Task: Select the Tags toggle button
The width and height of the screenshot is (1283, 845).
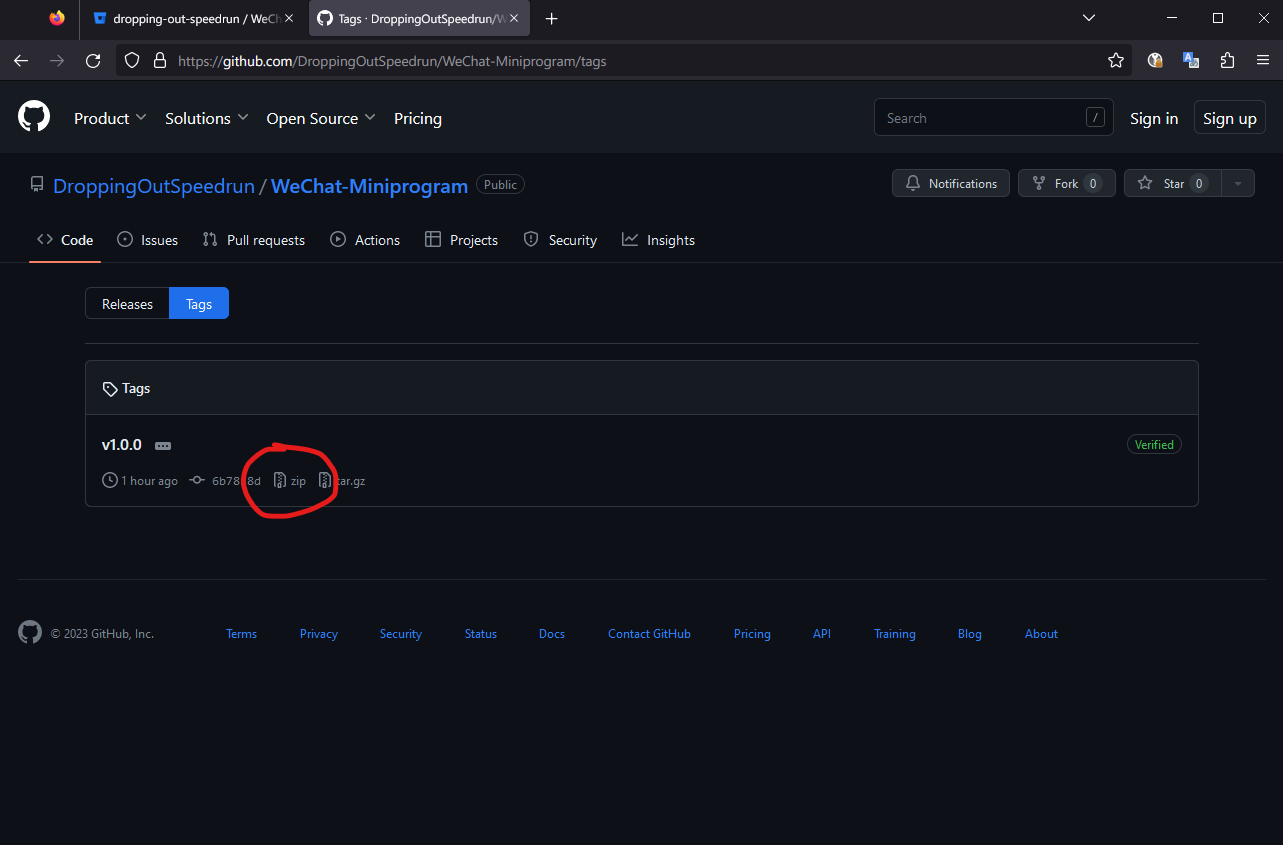Action: point(199,304)
